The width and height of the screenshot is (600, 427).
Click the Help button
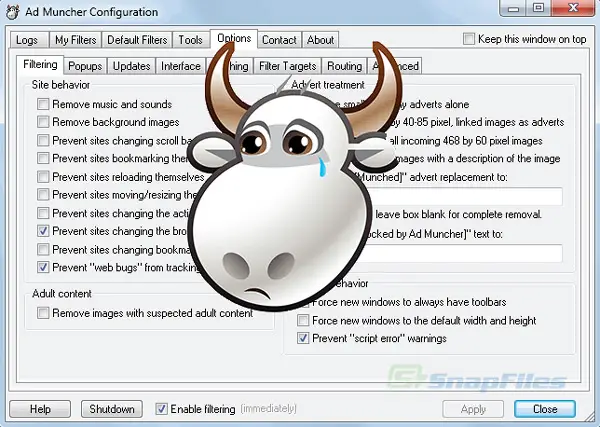[40, 409]
